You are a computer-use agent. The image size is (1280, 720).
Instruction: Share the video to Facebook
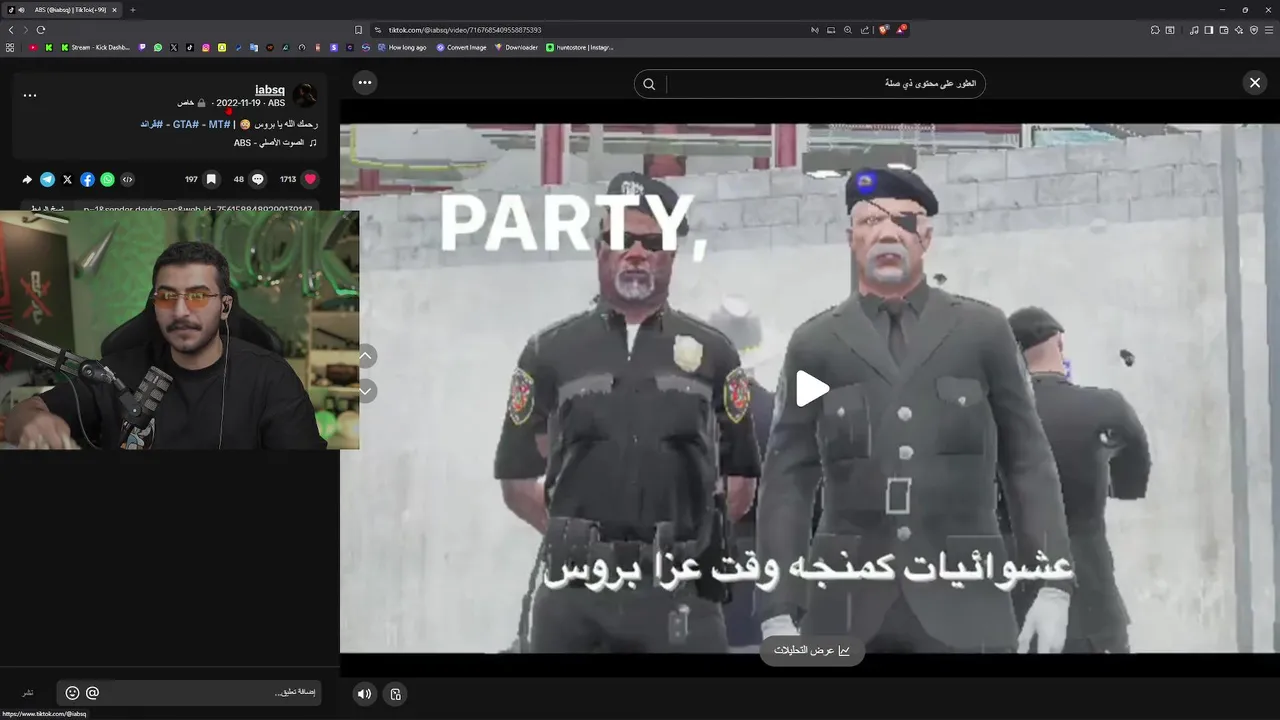click(88, 180)
